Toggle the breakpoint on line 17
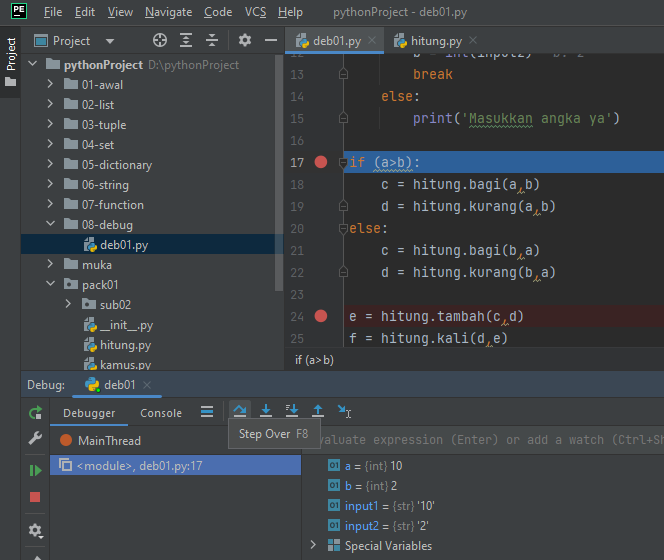Viewport: 664px width, 560px height. pos(321,162)
